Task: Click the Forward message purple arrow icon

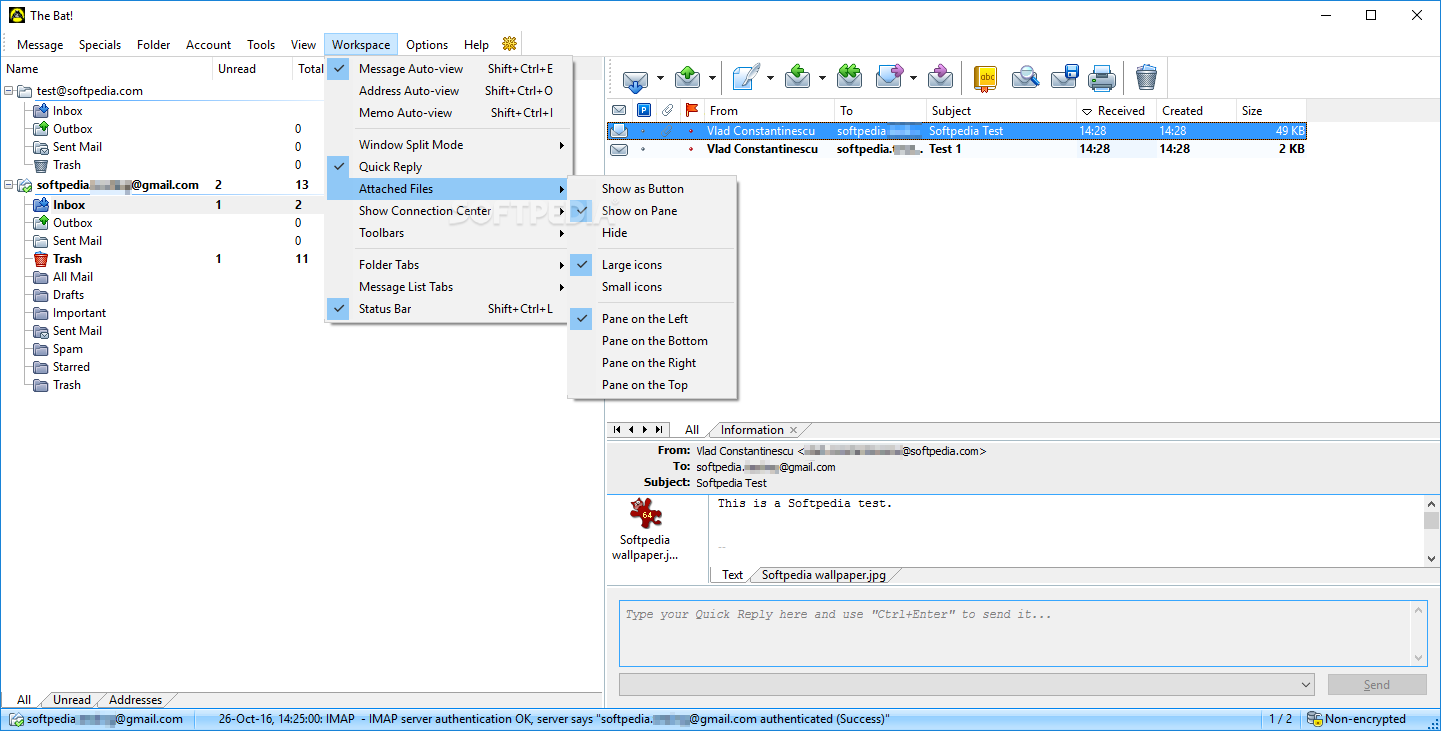Action: coord(889,77)
